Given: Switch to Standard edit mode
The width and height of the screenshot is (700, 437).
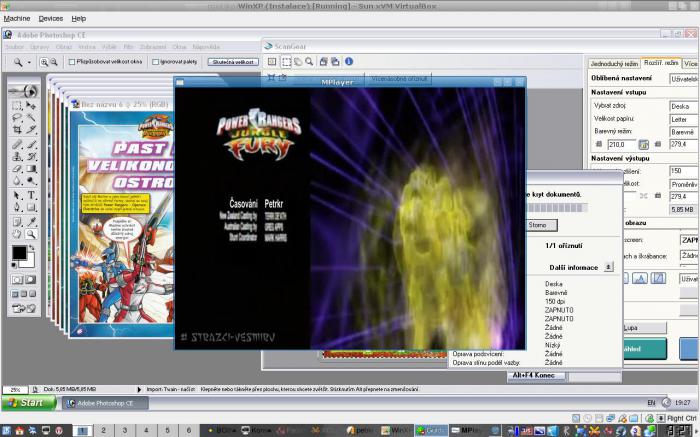Looking at the screenshot, I should [17, 280].
